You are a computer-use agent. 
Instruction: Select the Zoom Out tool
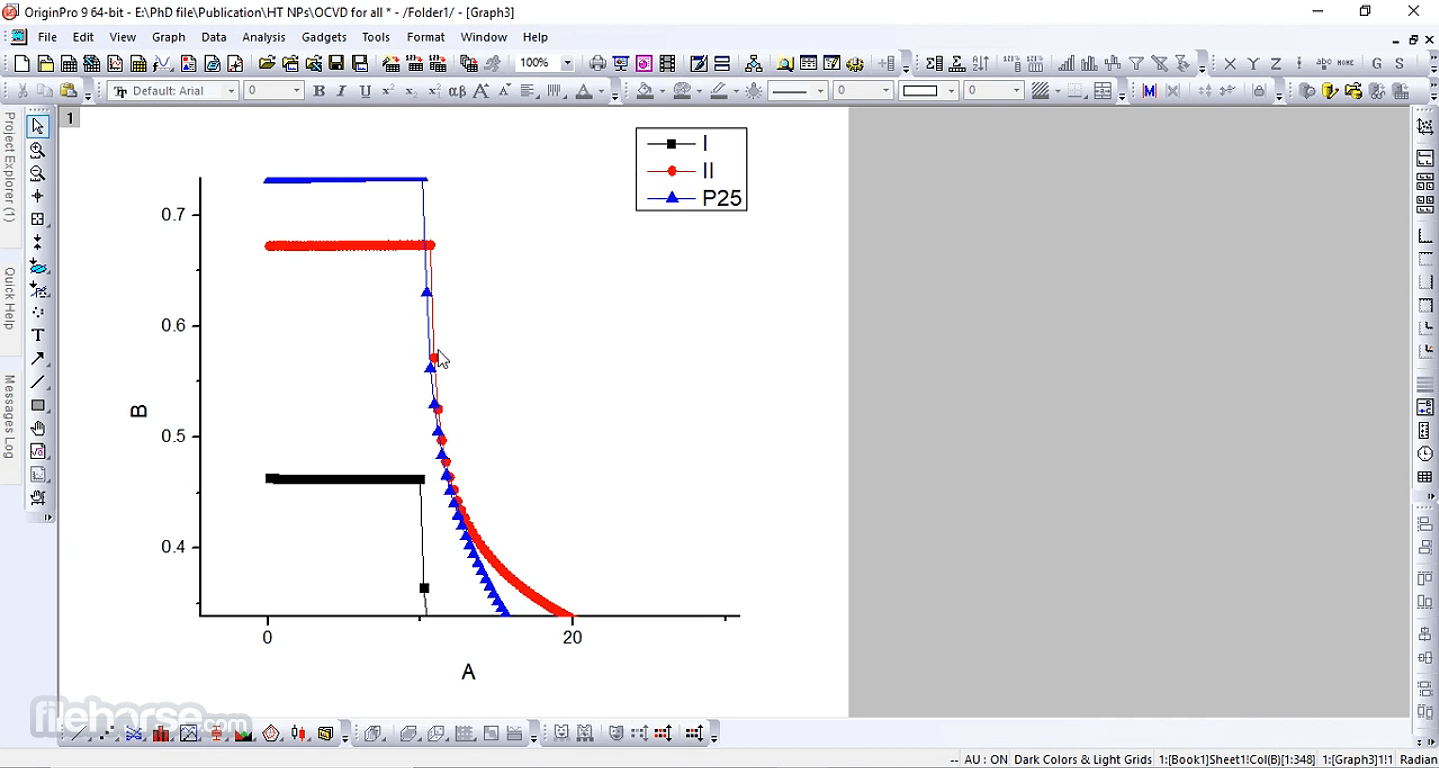tap(38, 173)
